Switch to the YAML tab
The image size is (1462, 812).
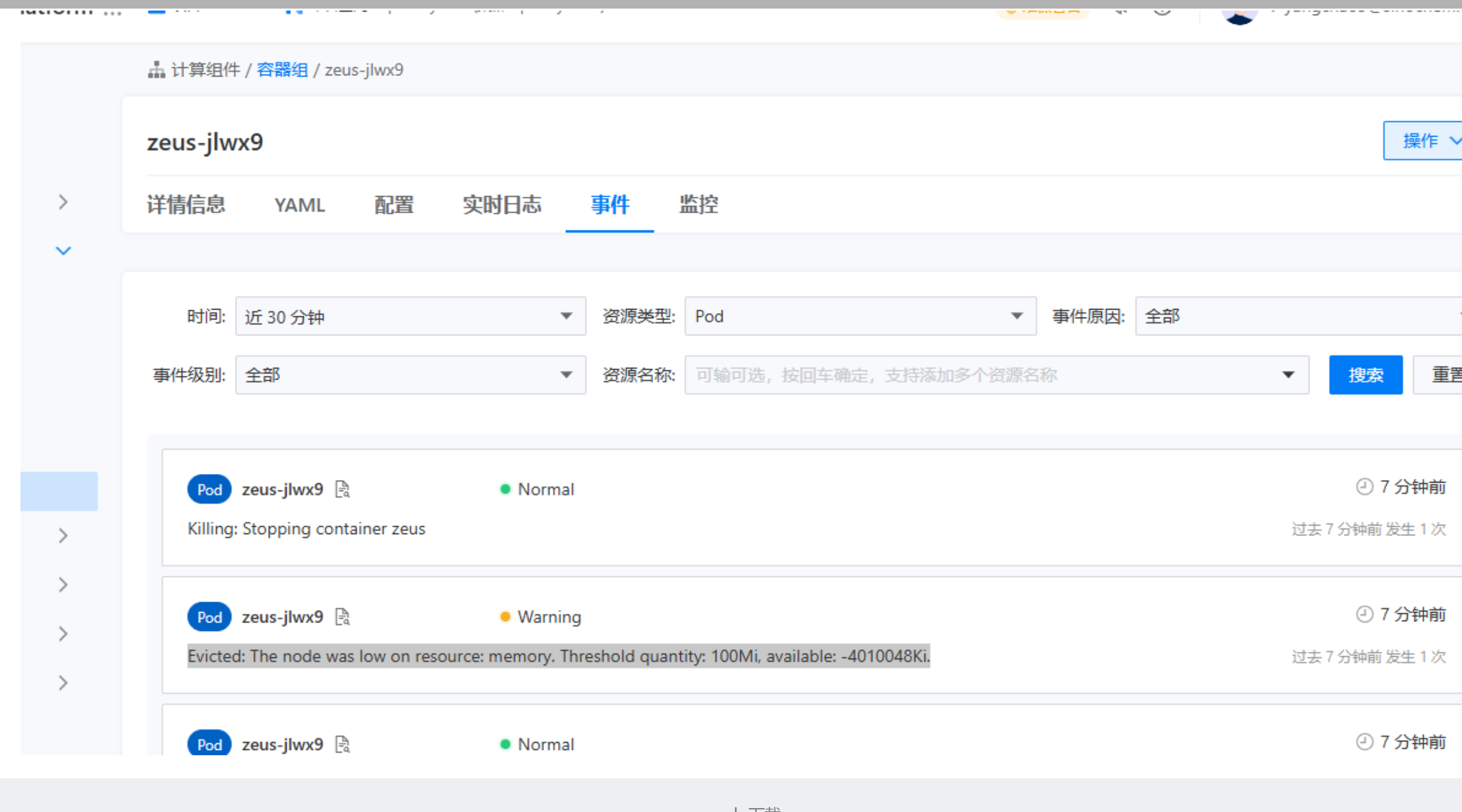(299, 205)
